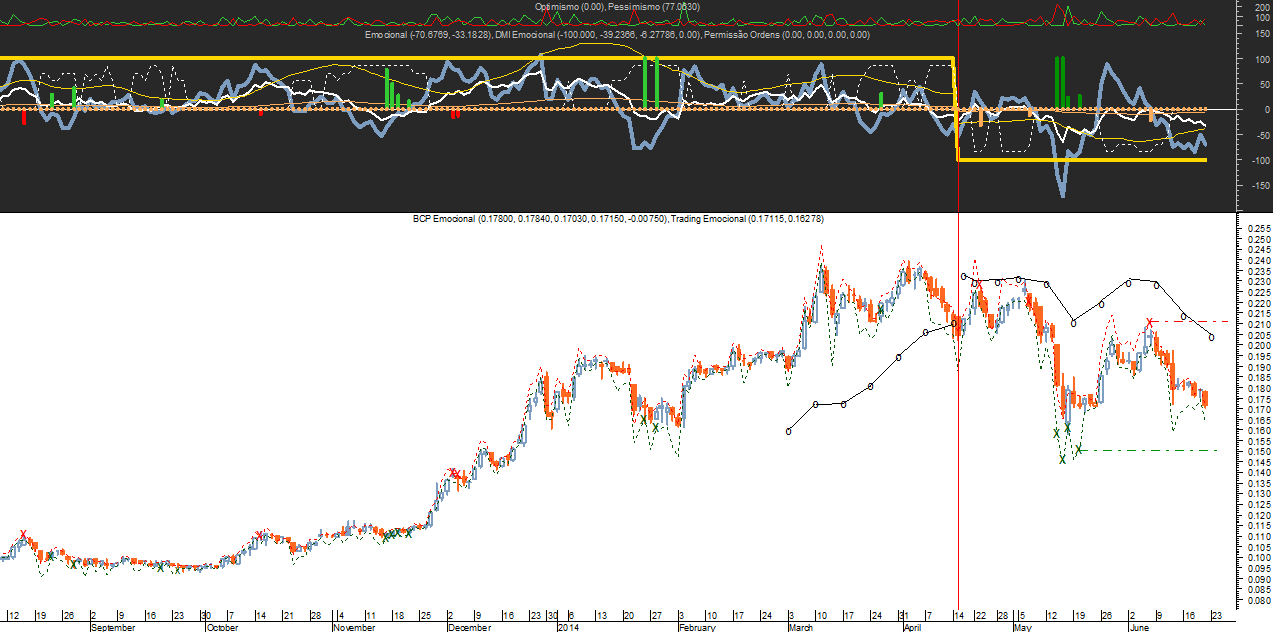
Task: Click the red X marker at the June peak
Action: (x=1151, y=322)
